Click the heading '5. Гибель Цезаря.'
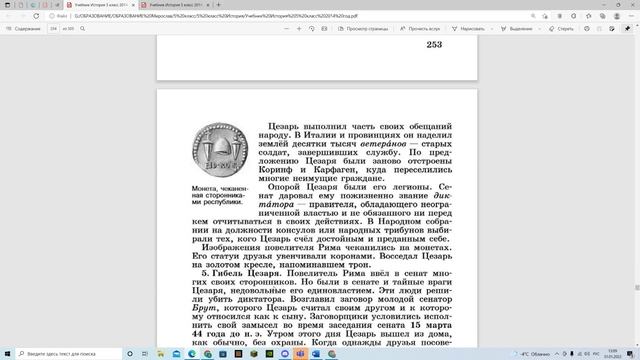 pyautogui.click(x=241, y=273)
